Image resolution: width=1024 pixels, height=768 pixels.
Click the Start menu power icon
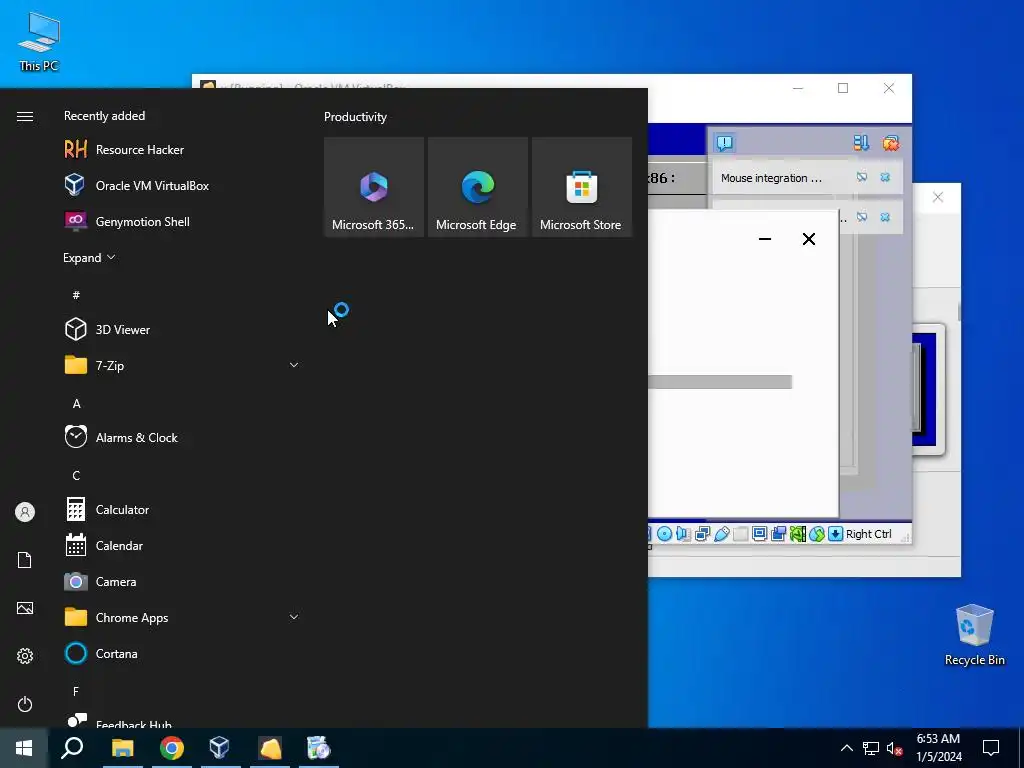click(x=25, y=704)
